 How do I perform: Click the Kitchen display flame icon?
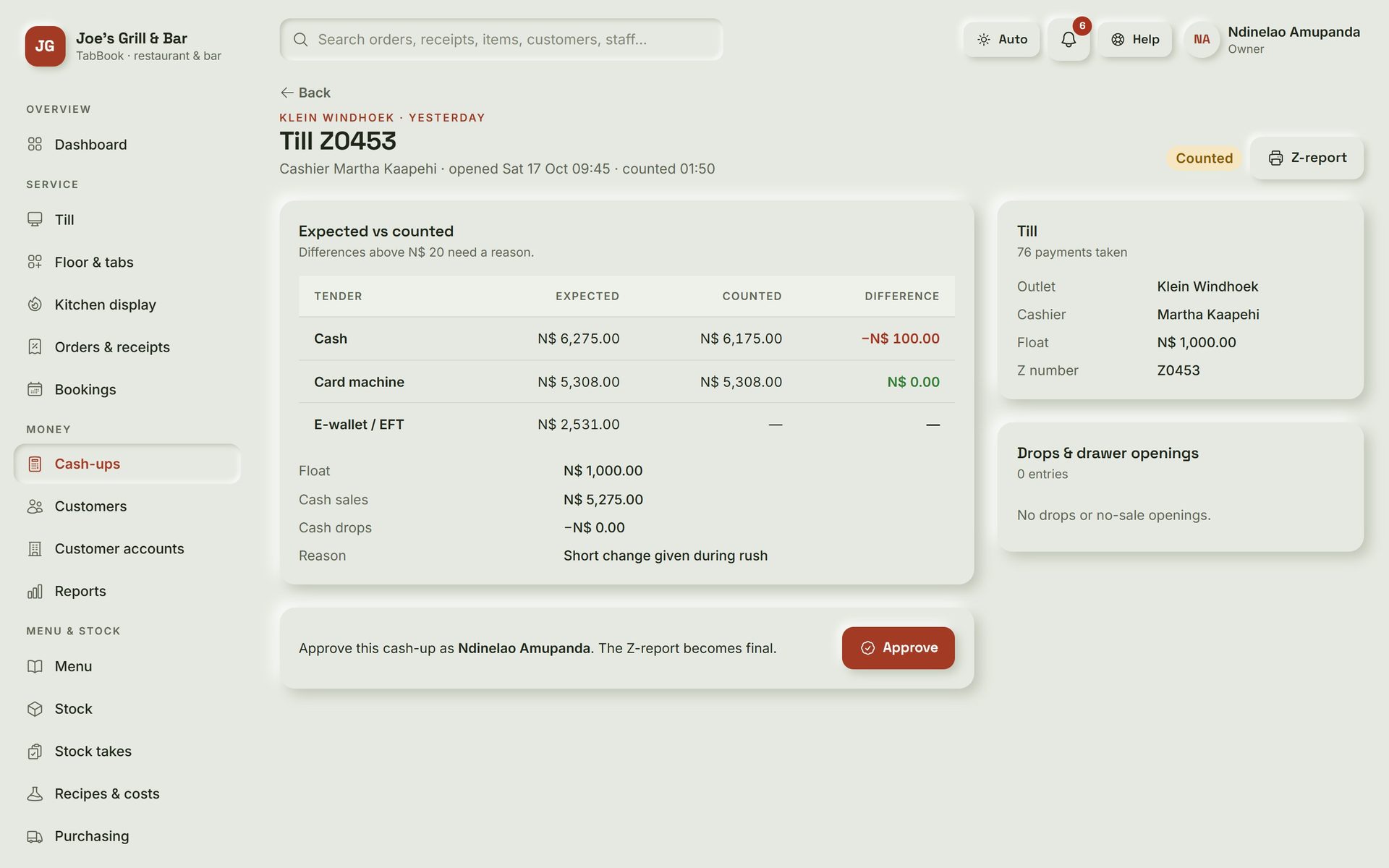tap(35, 305)
